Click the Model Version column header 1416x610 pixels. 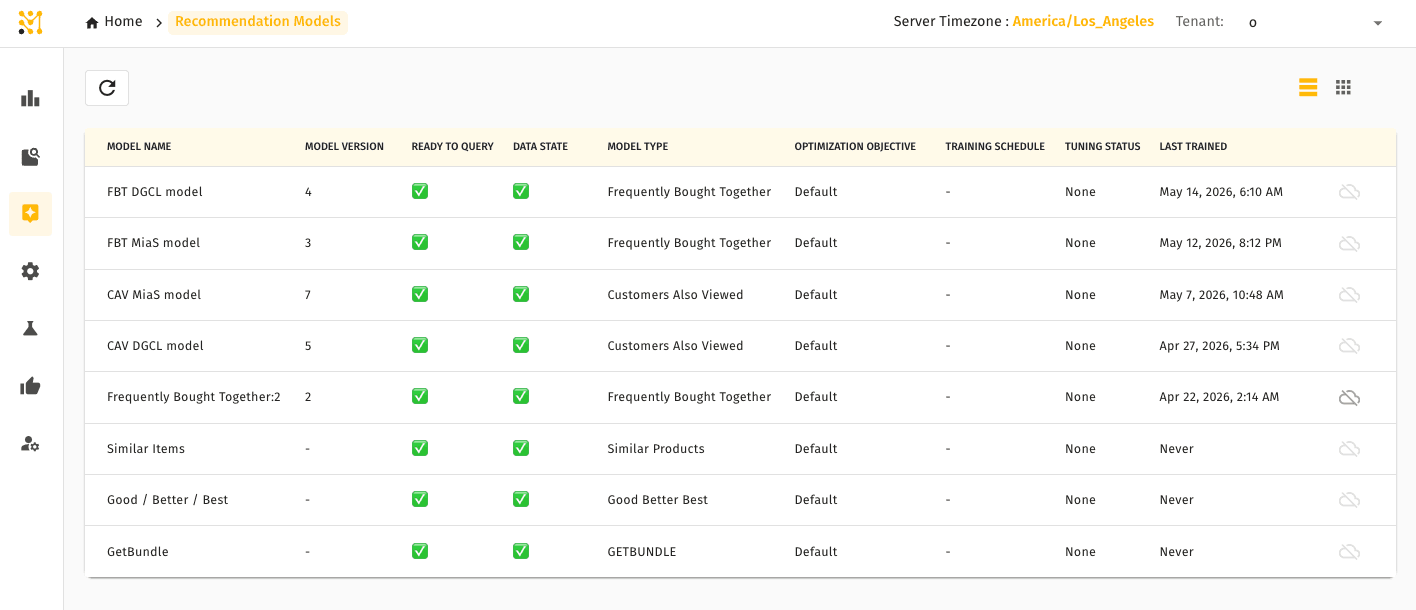point(344,147)
